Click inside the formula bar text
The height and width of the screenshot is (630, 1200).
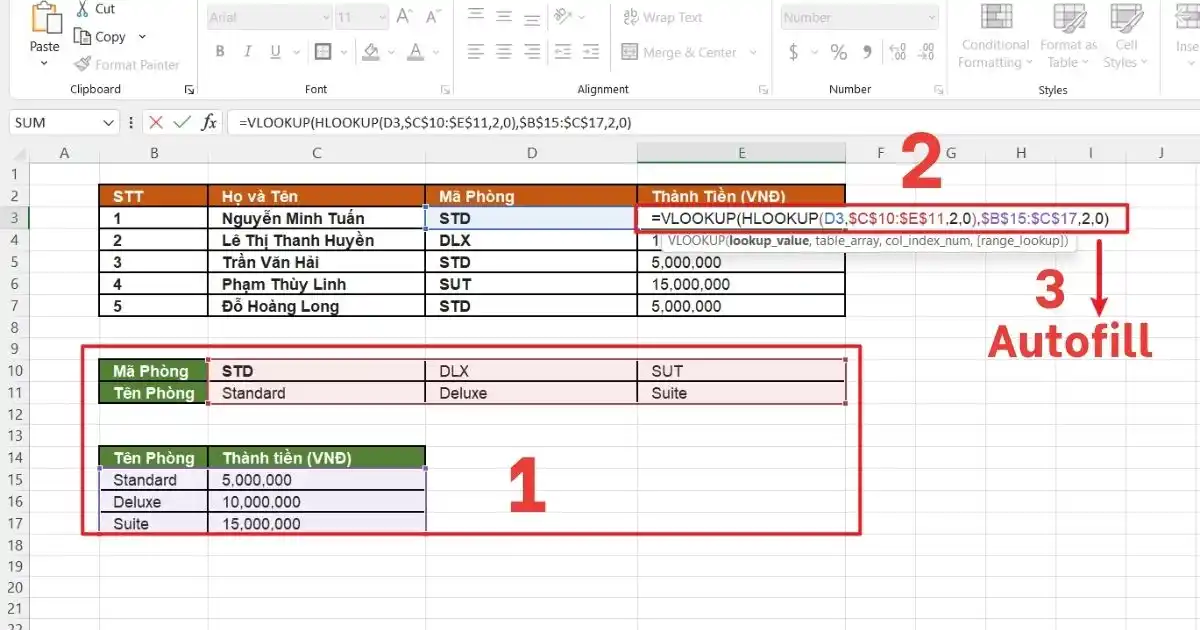tap(435, 122)
